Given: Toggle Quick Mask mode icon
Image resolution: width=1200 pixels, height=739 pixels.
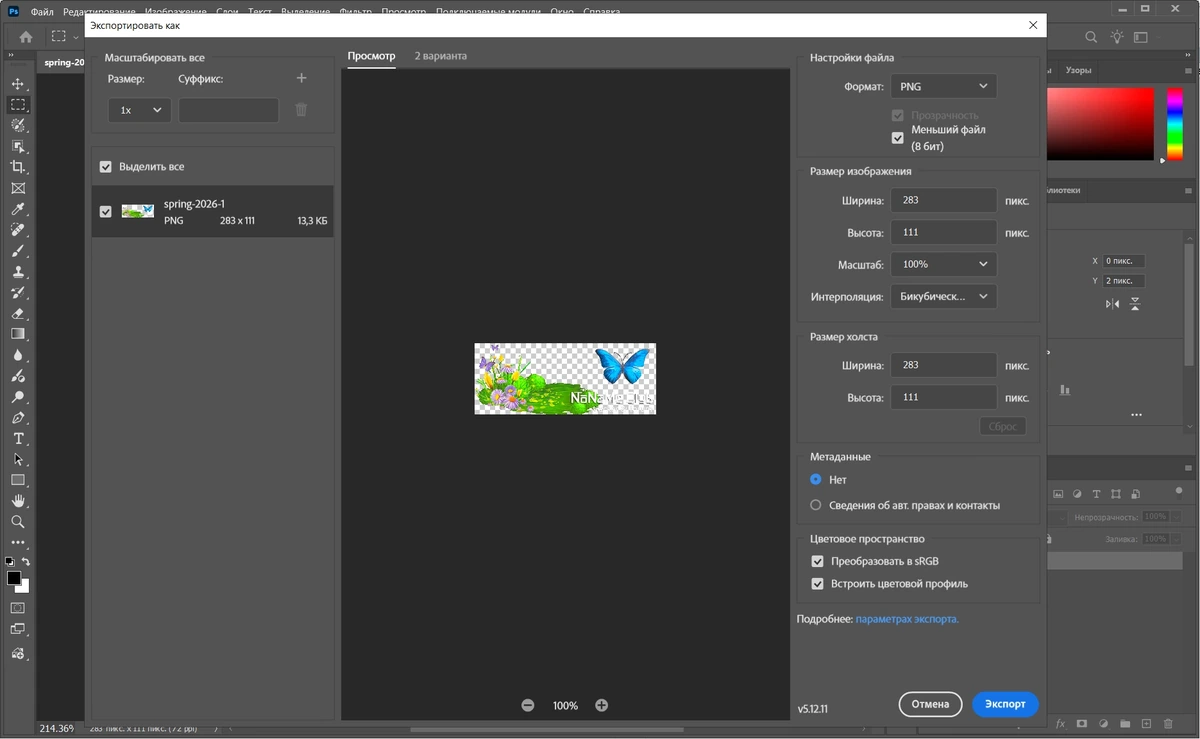Looking at the screenshot, I should tap(18, 608).
